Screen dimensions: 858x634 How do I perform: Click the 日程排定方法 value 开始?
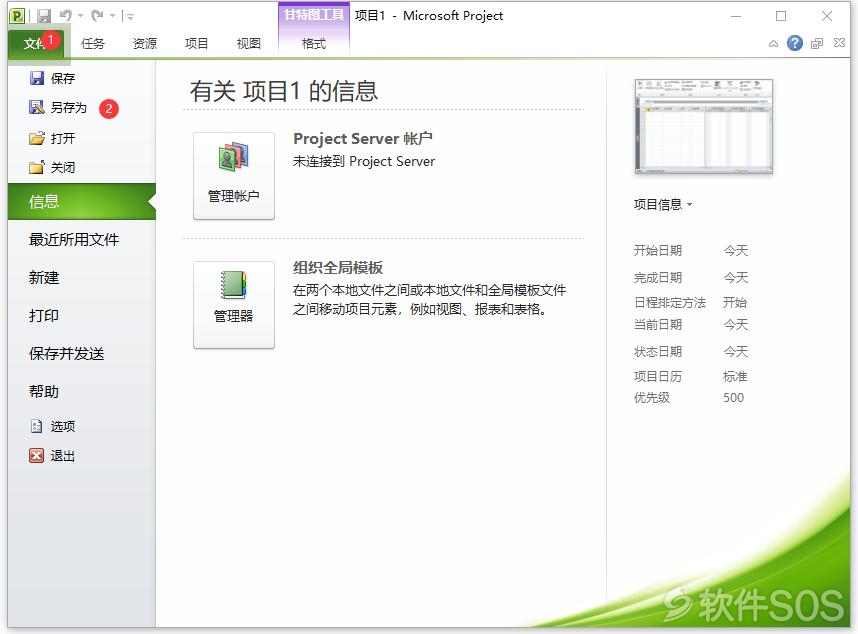click(735, 303)
